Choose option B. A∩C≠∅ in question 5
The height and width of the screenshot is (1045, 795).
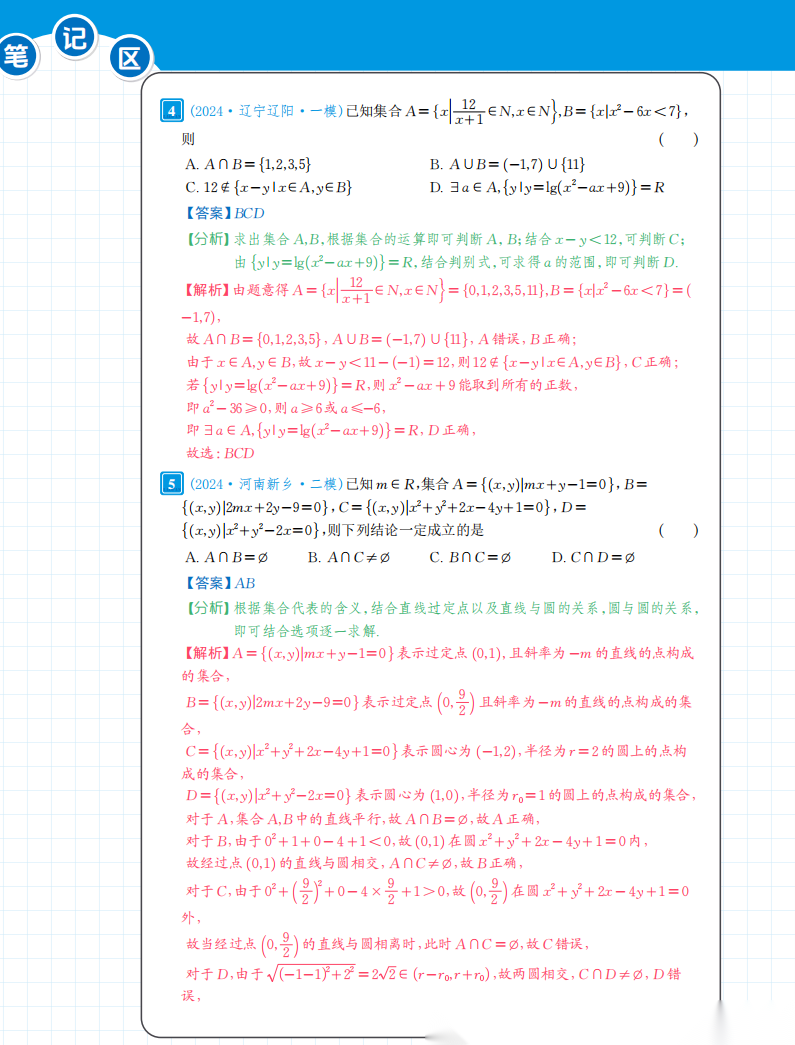click(x=349, y=557)
